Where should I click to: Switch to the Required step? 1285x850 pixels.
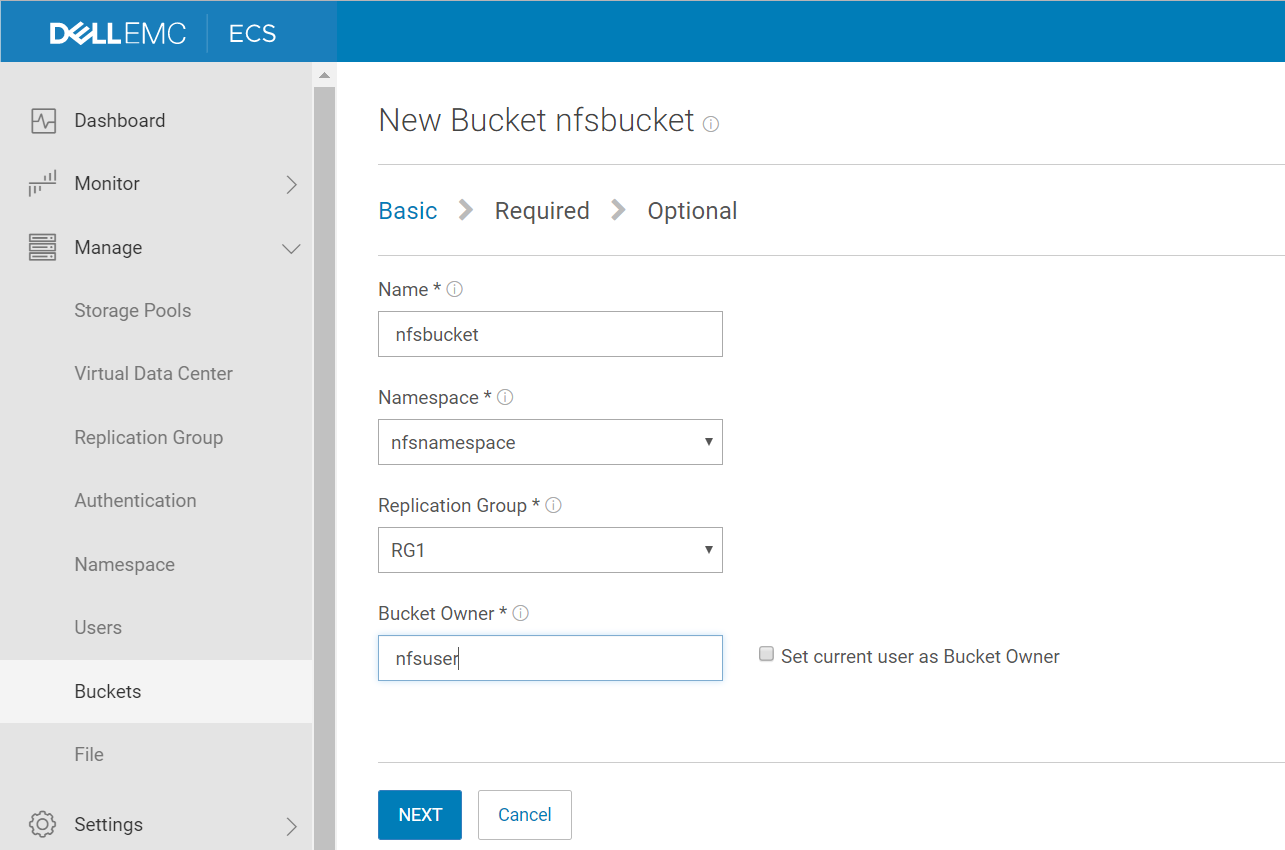point(542,210)
